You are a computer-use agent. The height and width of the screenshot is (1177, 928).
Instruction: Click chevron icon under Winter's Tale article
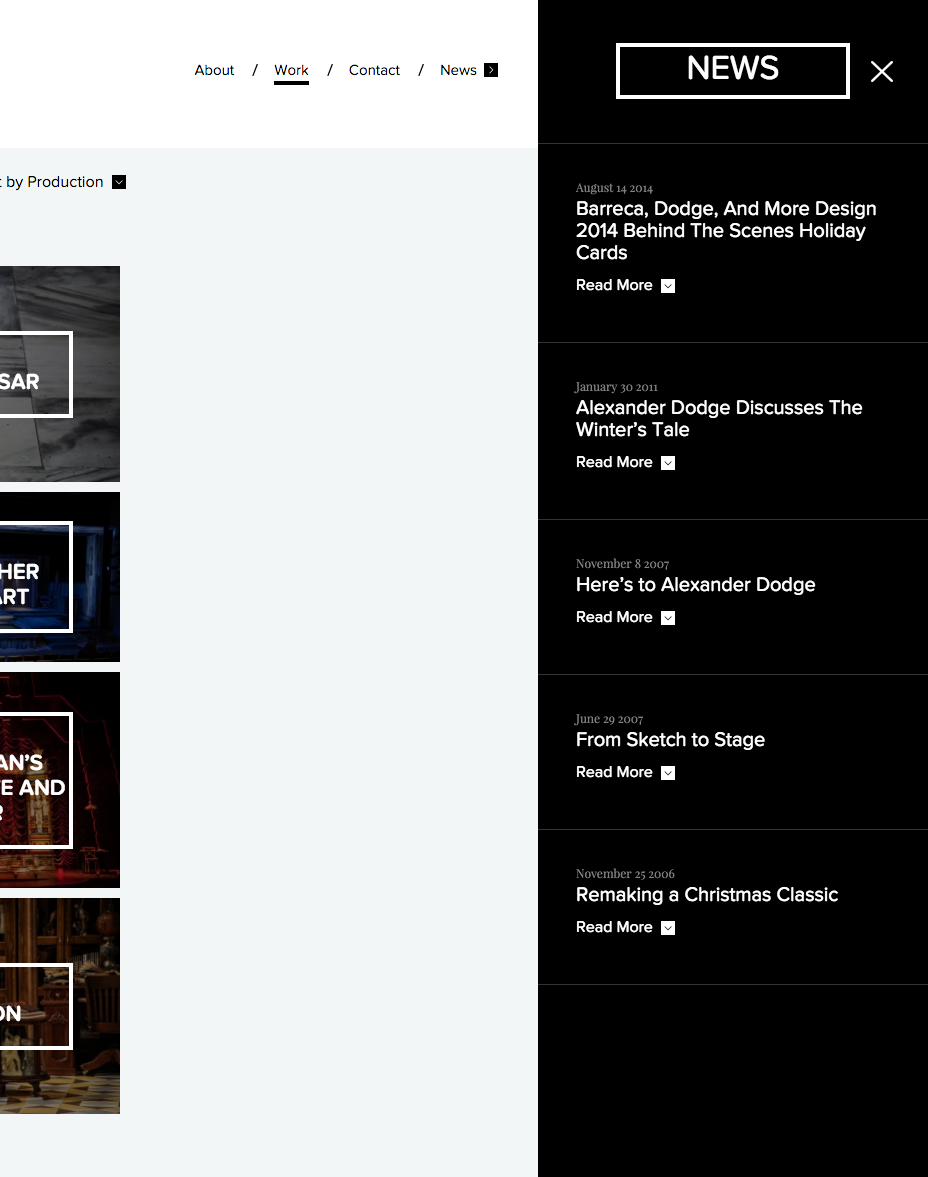(668, 463)
